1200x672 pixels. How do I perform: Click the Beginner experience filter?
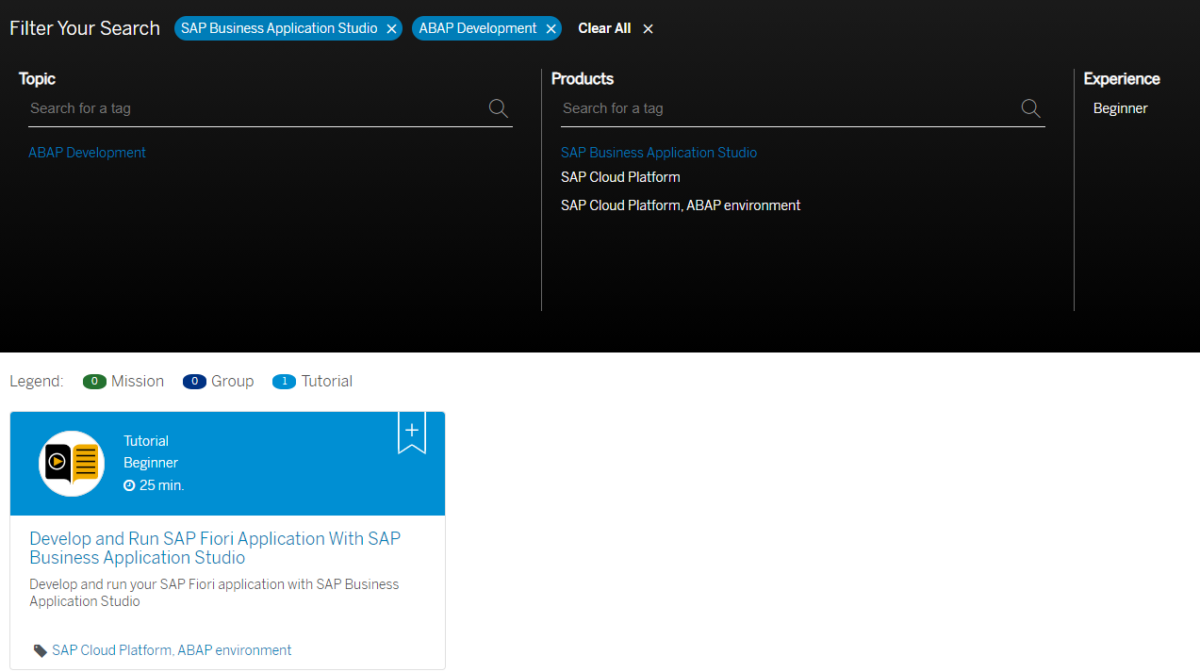(1120, 108)
